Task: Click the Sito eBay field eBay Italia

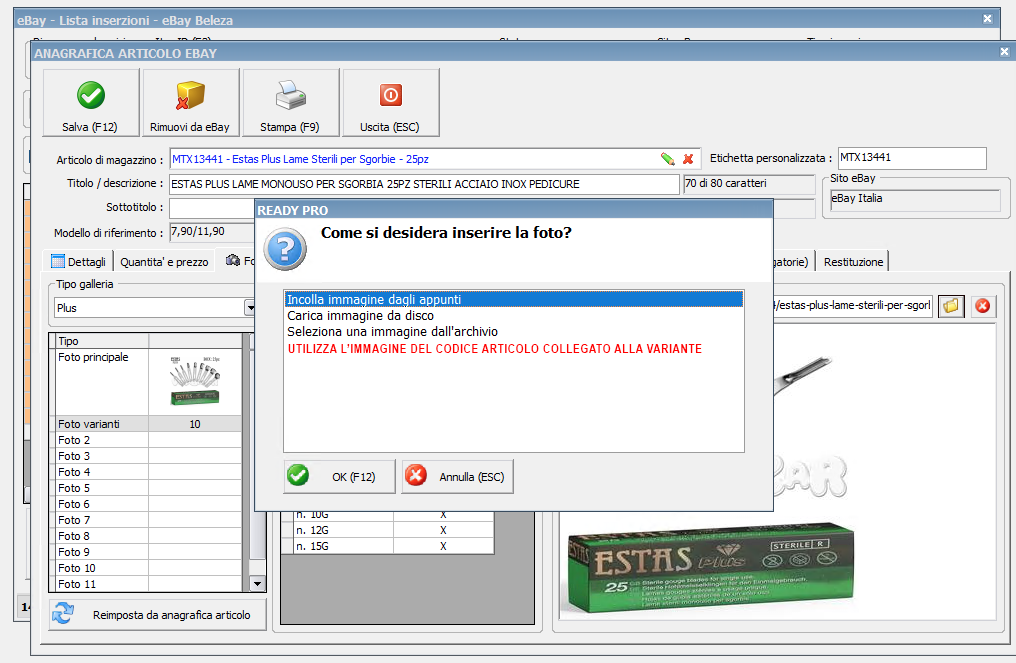Action: pos(915,199)
